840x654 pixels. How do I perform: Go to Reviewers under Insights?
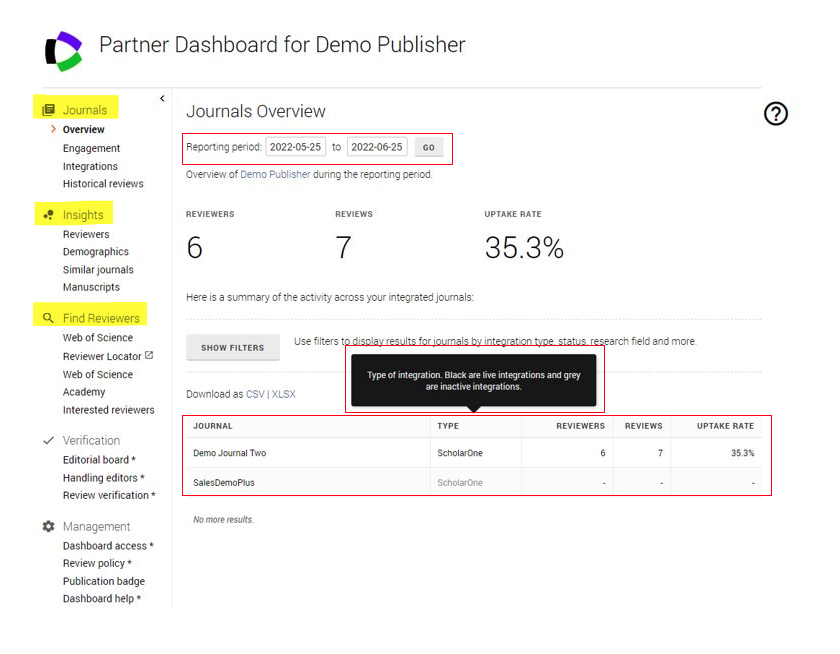coord(86,234)
